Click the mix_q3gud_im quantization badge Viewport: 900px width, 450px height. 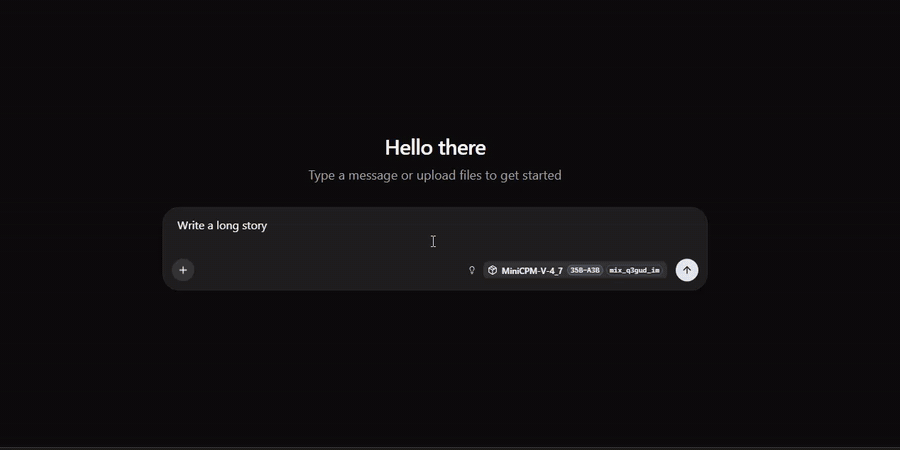point(634,270)
